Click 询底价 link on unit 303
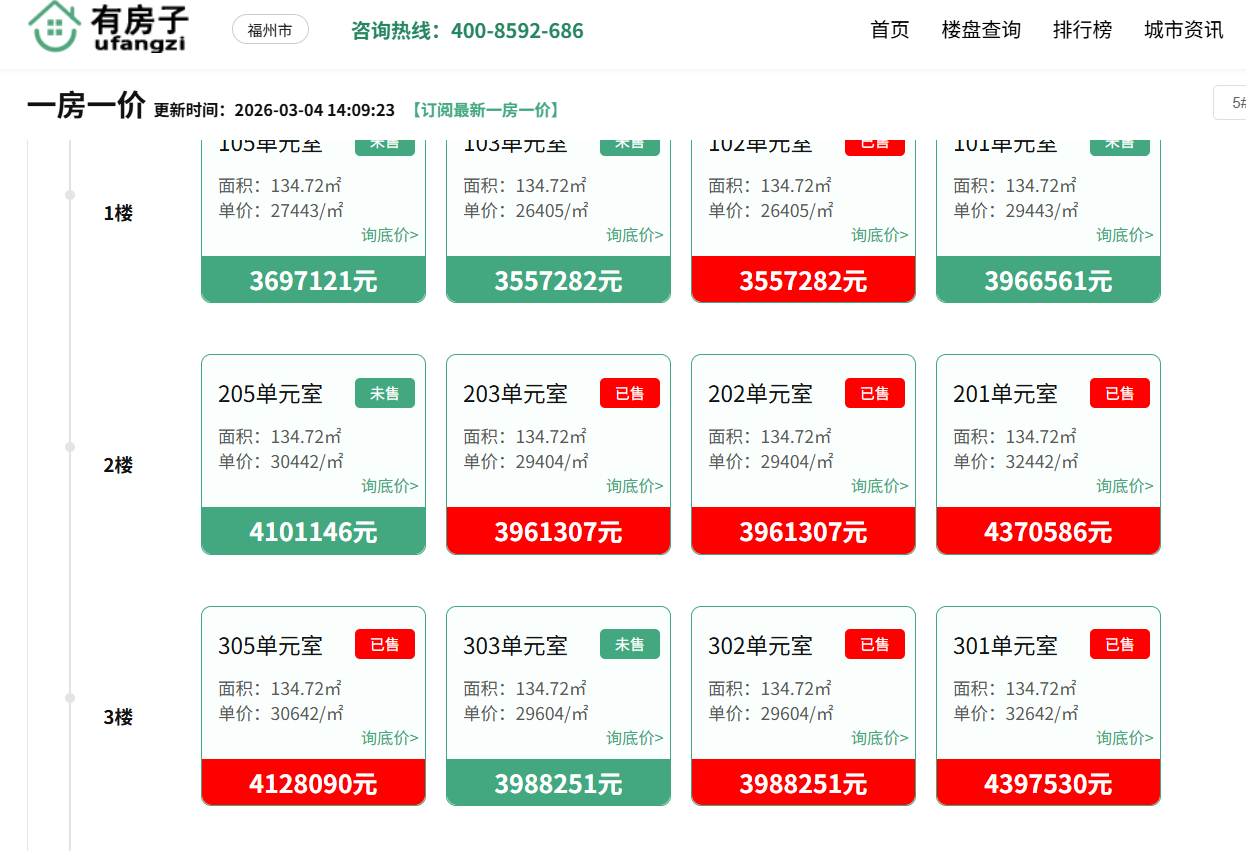Image resolution: width=1246 pixels, height=851 pixels. 634,738
